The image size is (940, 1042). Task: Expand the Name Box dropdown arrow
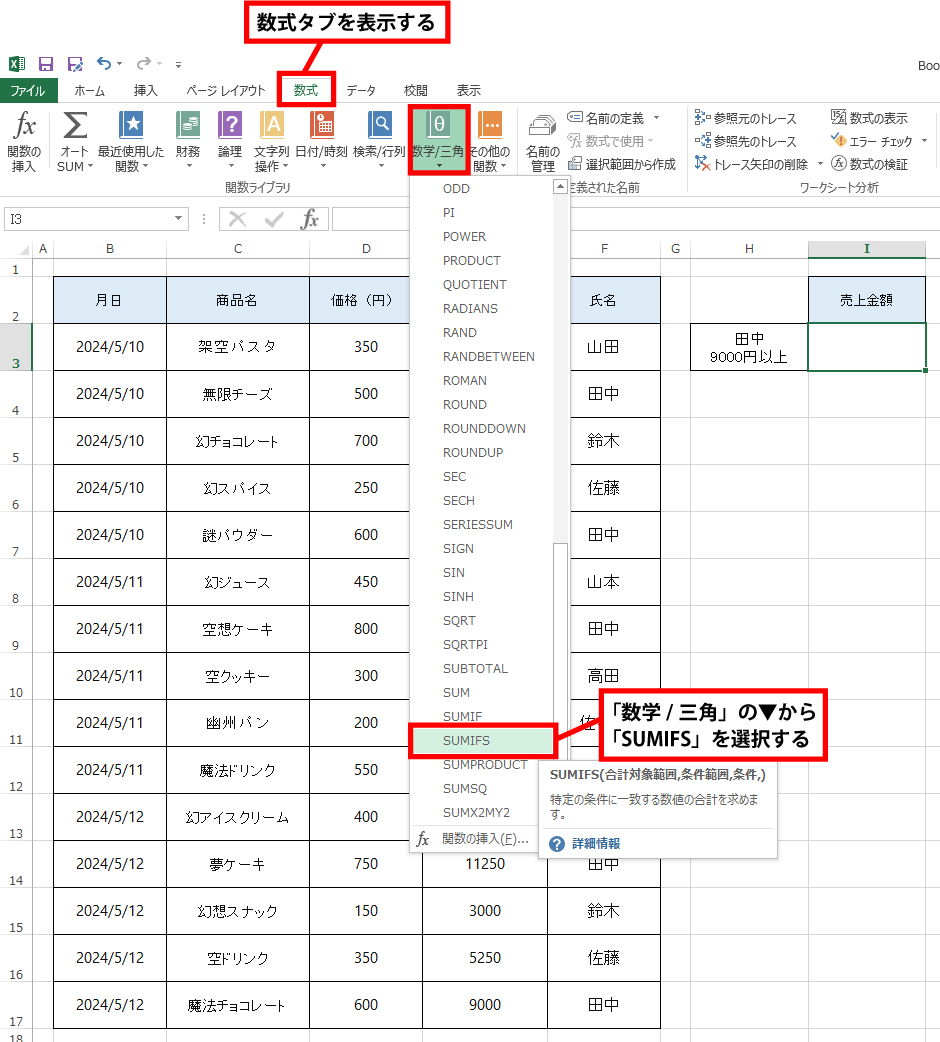(178, 219)
